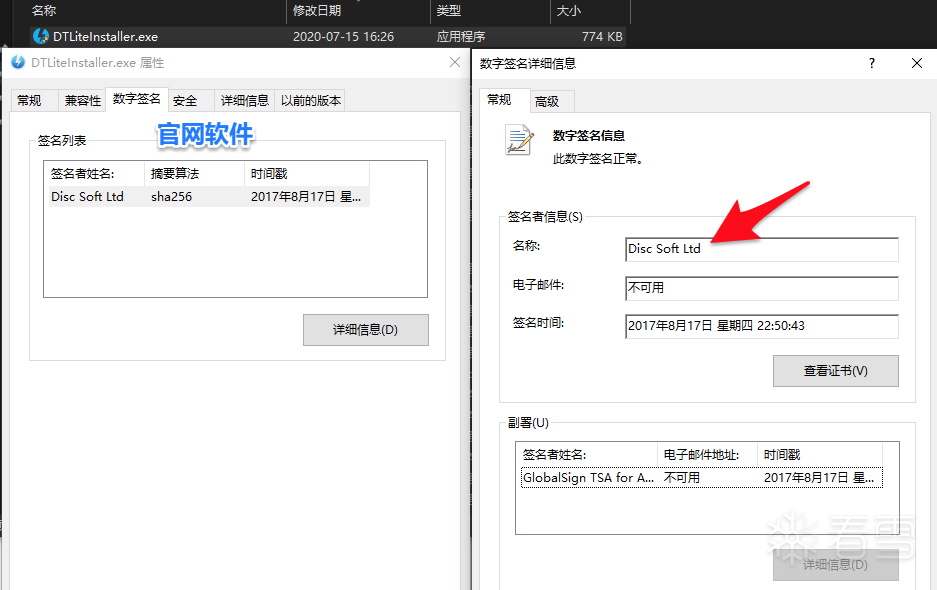The width and height of the screenshot is (937, 590).
Task: Click the 电子邮件 field showing 不可用
Action: 761,288
